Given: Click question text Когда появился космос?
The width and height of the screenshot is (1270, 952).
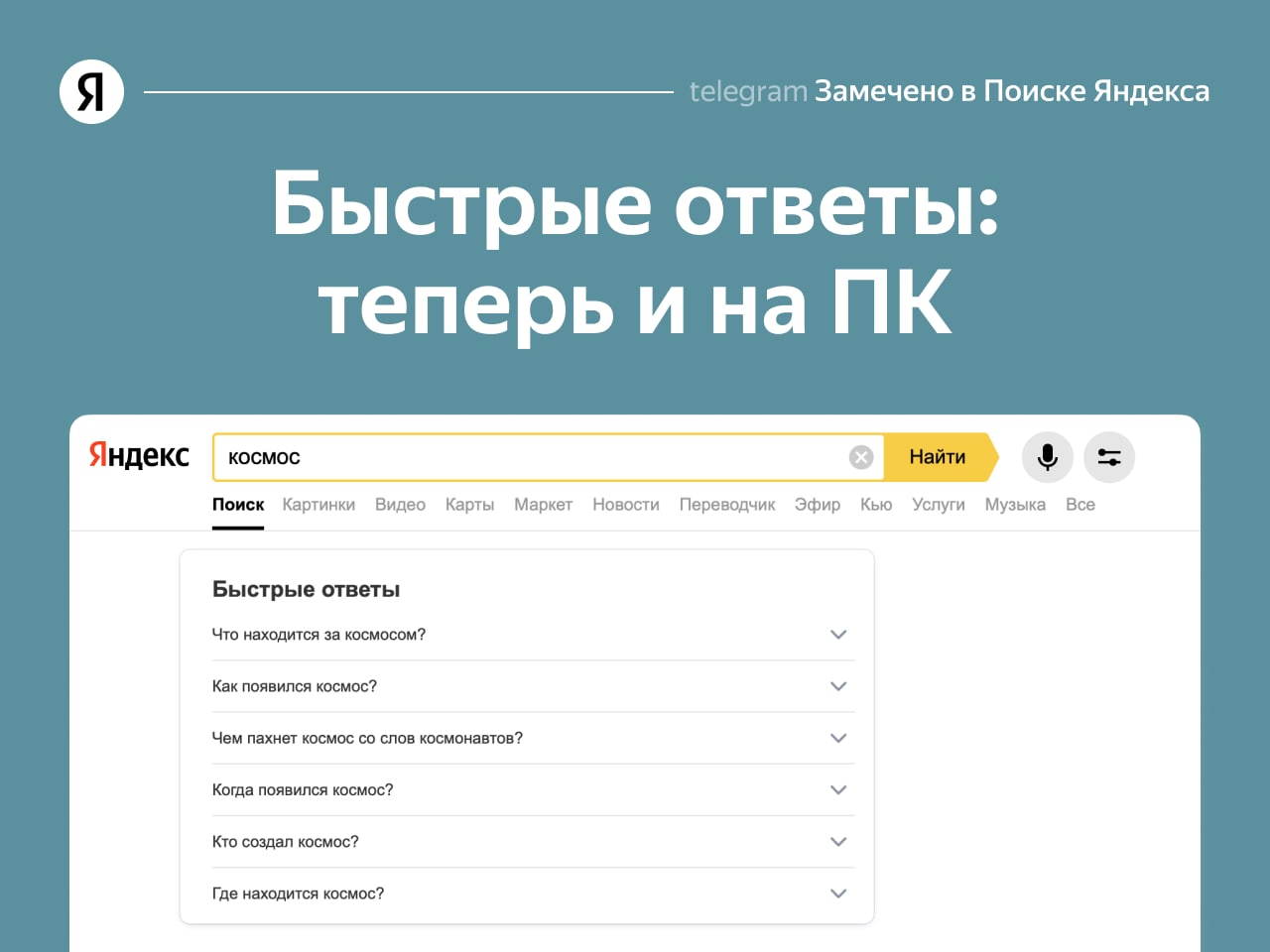Looking at the screenshot, I should pos(303,790).
